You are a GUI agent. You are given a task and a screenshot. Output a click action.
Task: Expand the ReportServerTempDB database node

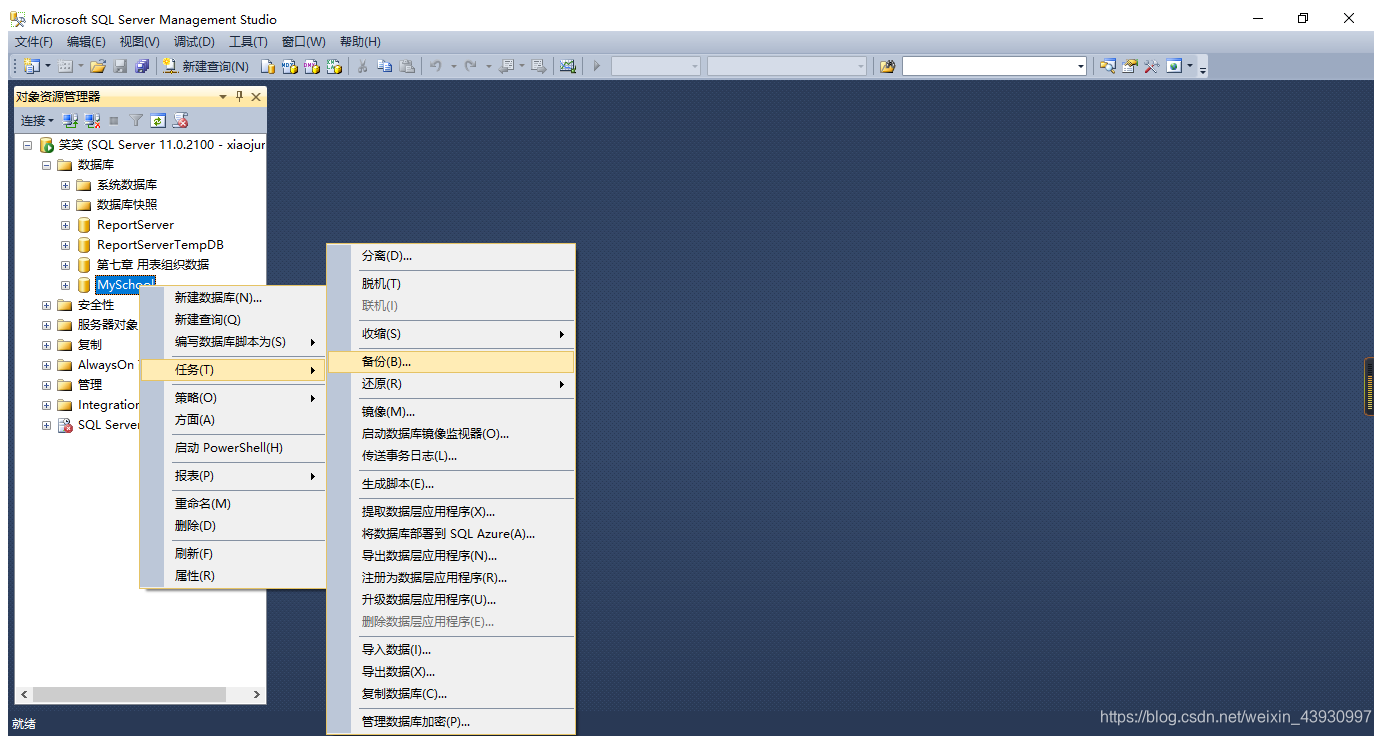point(65,245)
